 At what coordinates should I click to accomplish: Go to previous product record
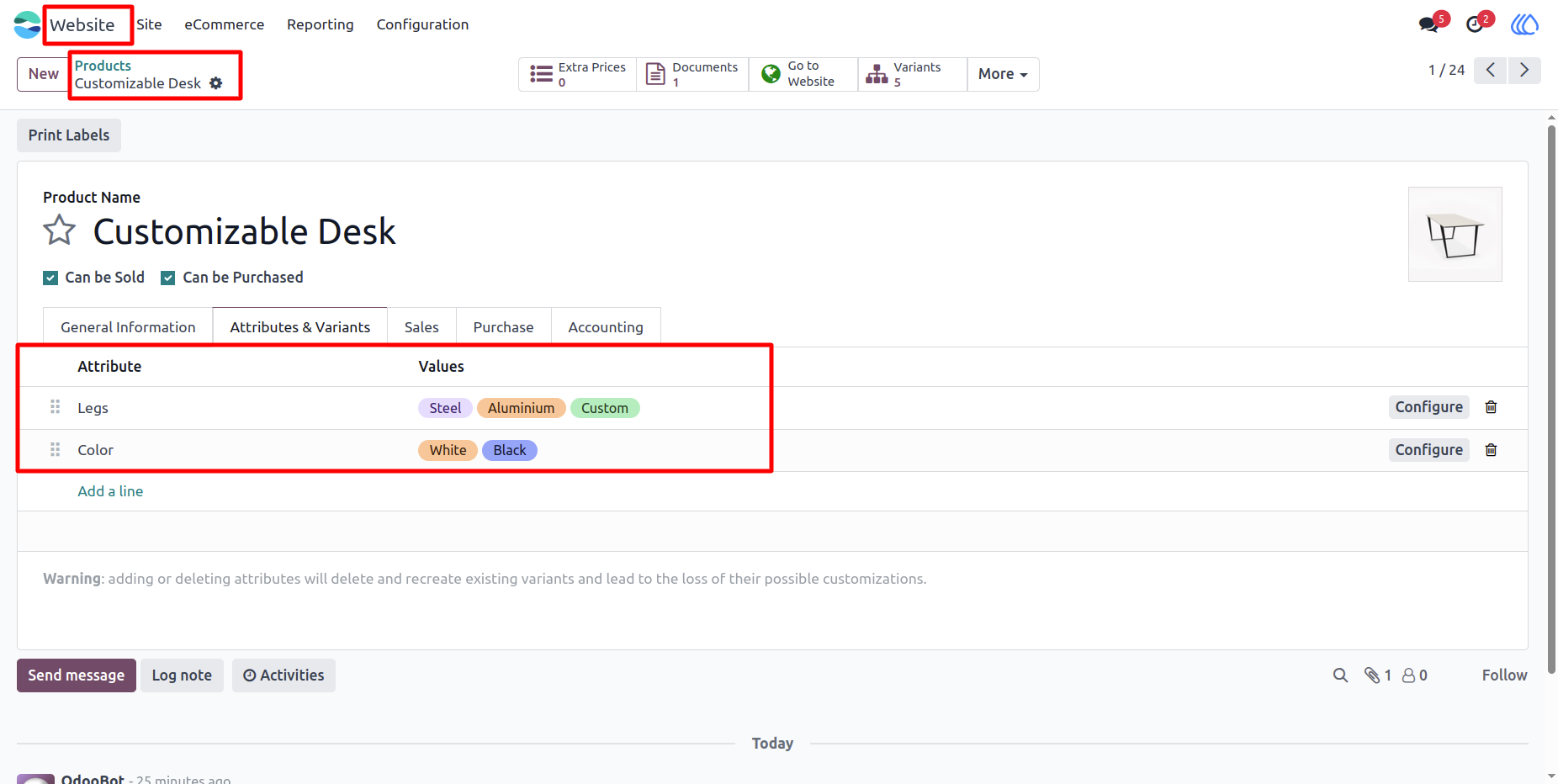pos(1491,71)
